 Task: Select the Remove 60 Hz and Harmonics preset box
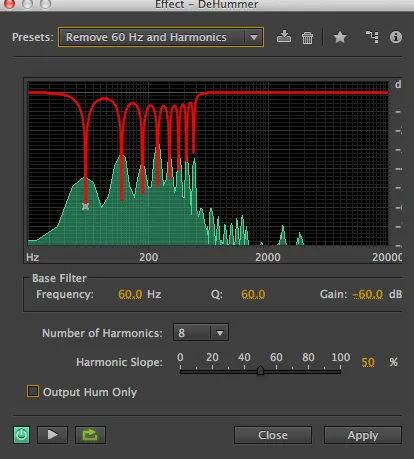[161, 37]
